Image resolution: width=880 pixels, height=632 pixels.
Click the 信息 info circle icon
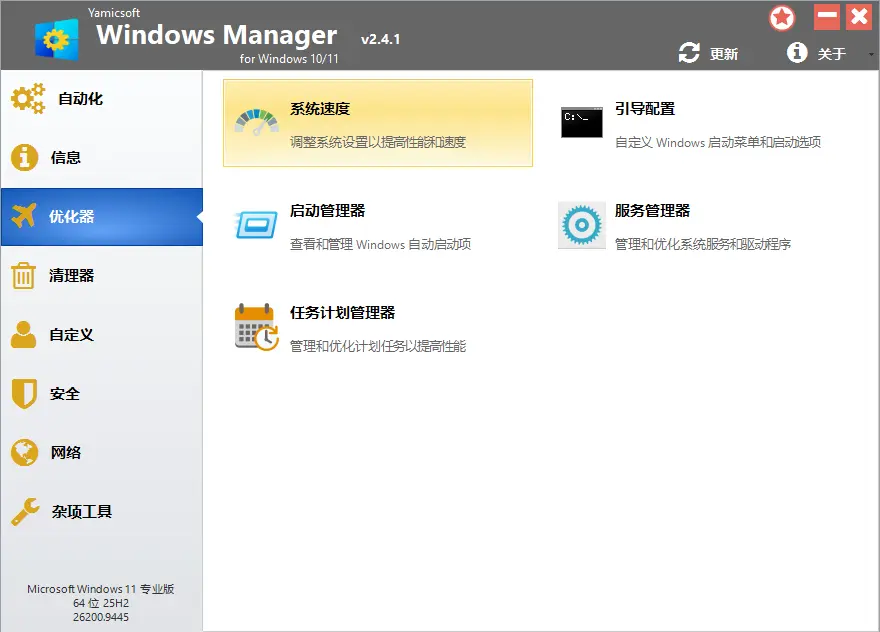coord(24,157)
